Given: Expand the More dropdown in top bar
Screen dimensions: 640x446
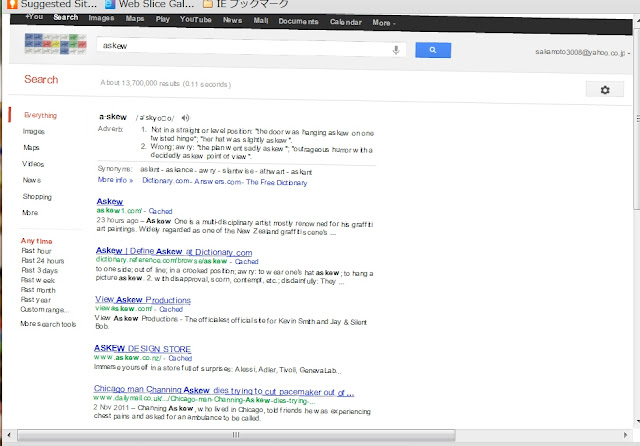Looking at the screenshot, I should [x=384, y=23].
